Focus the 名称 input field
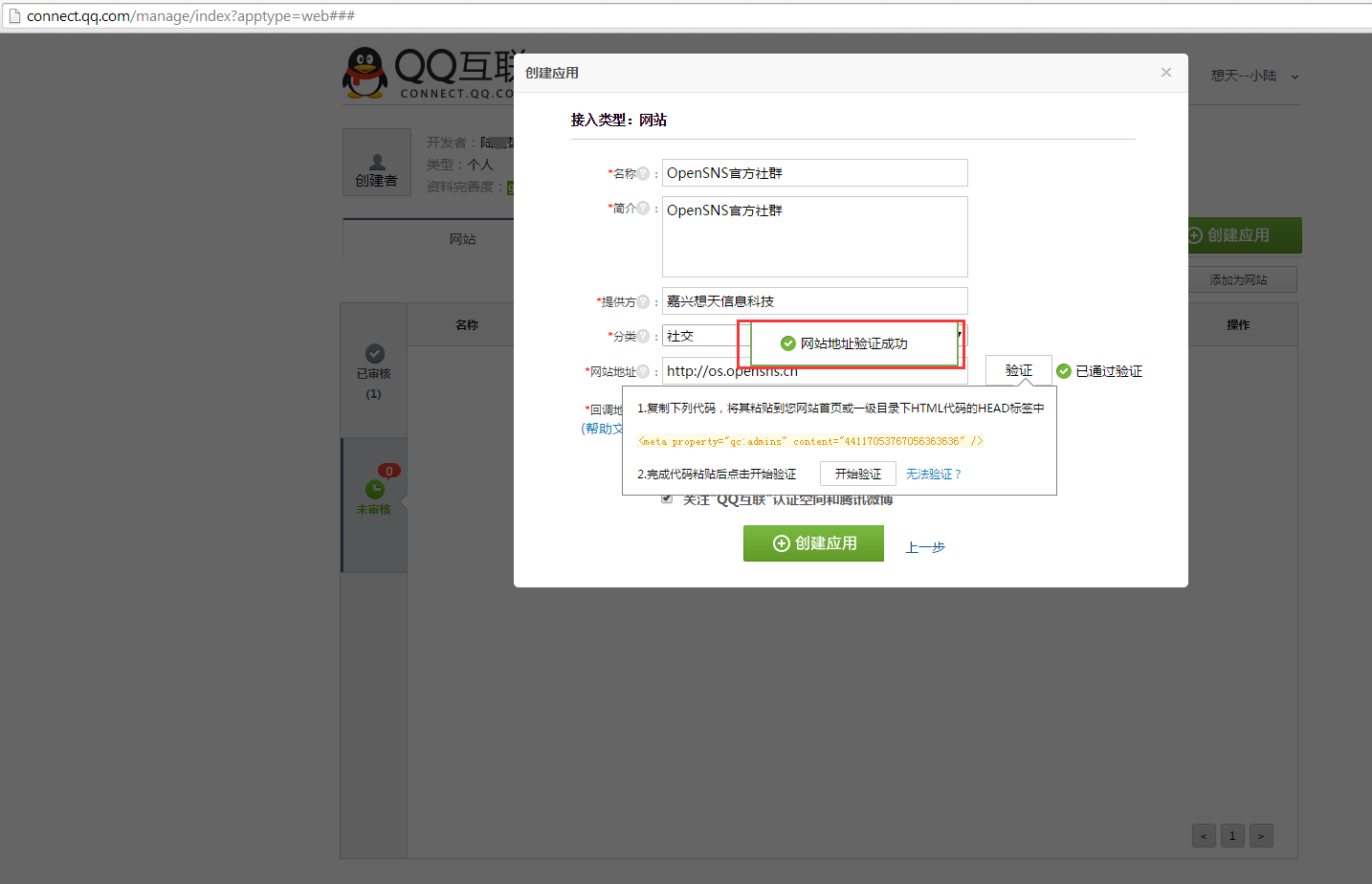Viewport: 1372px width, 884px height. (x=814, y=172)
